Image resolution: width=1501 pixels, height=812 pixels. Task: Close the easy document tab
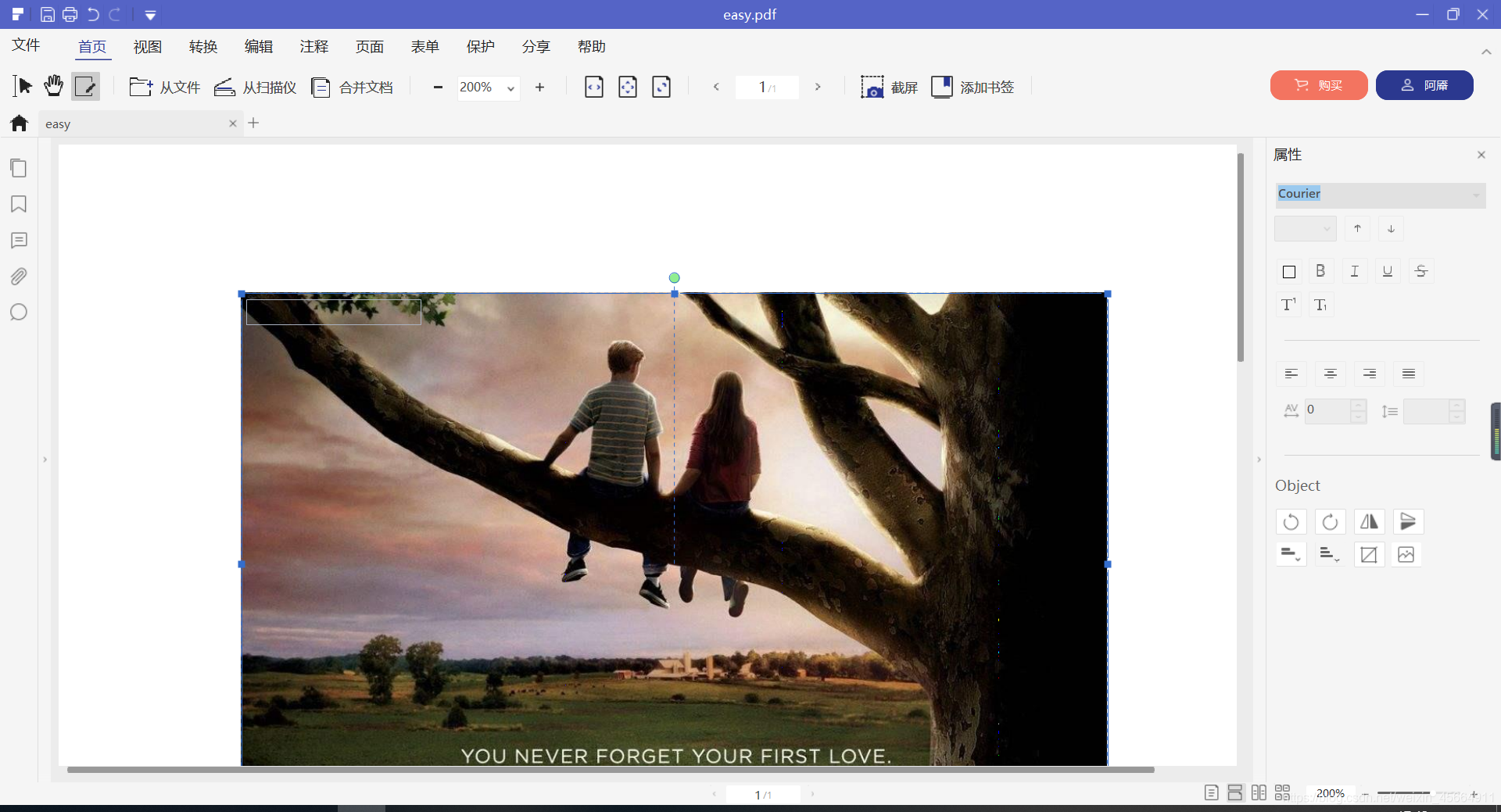232,123
